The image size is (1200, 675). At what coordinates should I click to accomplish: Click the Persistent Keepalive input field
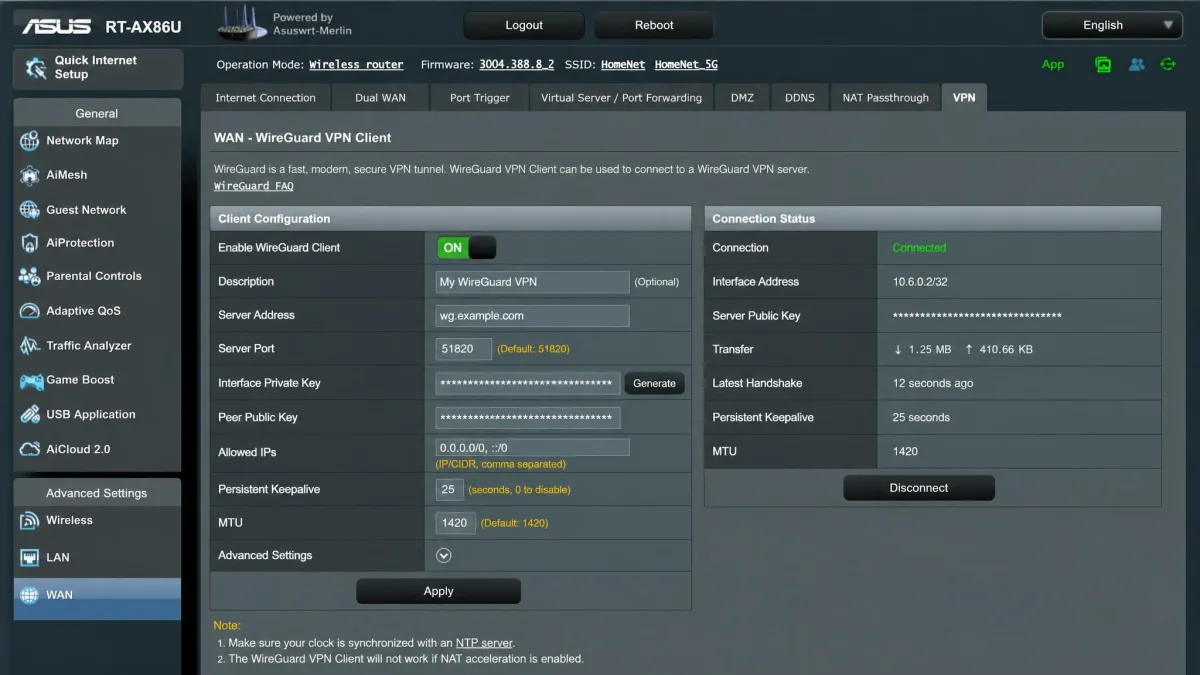[450, 490]
